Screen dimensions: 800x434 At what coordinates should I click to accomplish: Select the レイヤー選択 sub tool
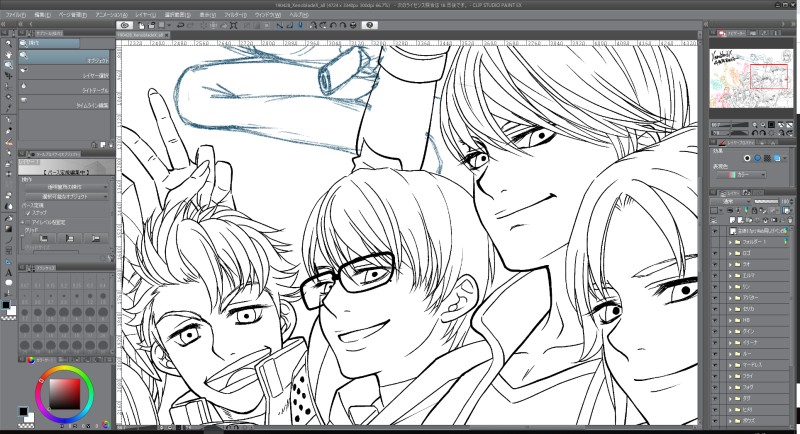tap(64, 72)
